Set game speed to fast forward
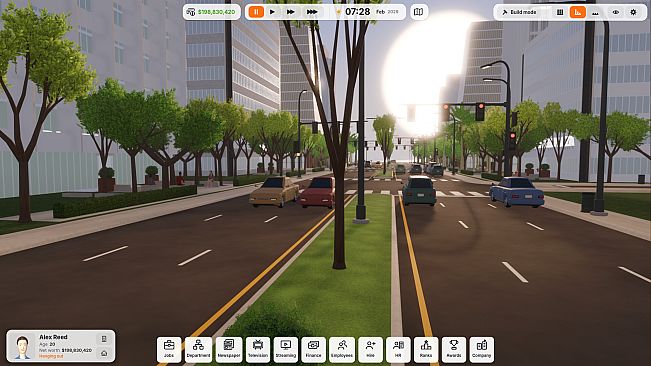This screenshot has width=651, height=366. [291, 12]
